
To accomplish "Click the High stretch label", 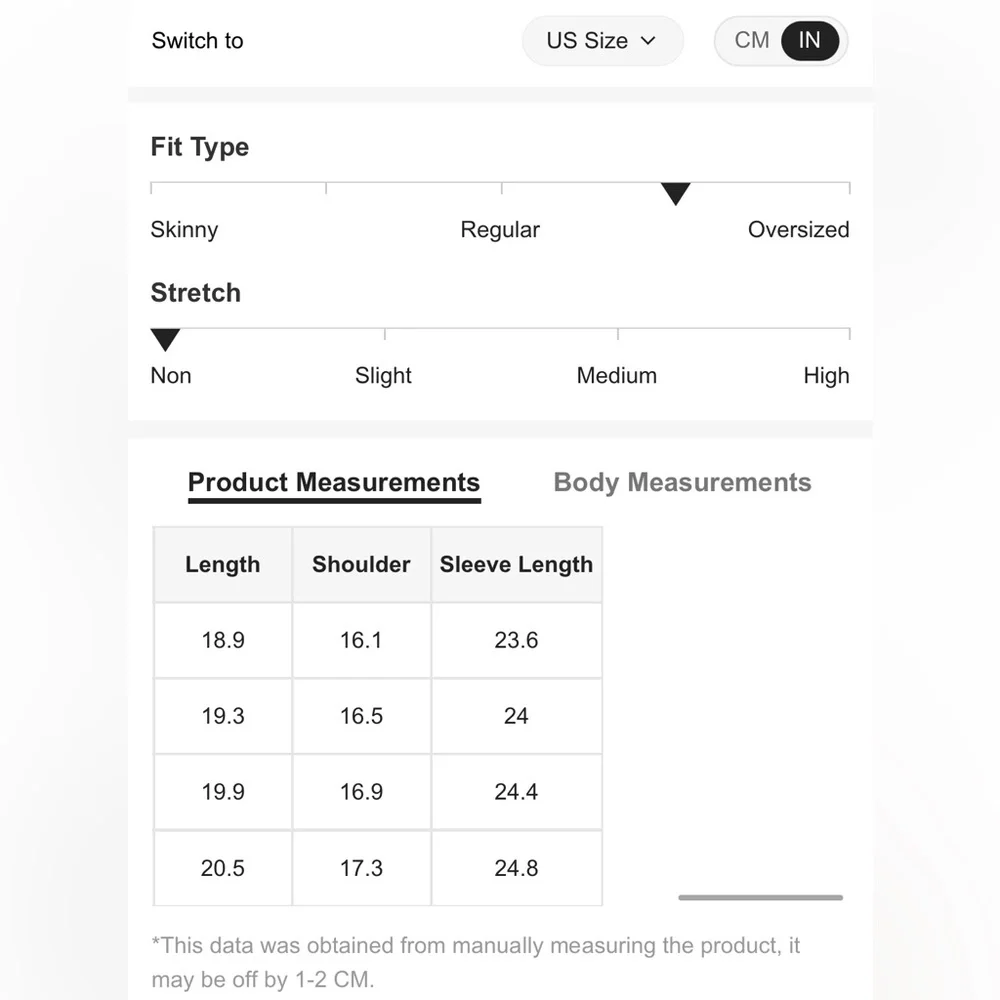I will point(826,376).
